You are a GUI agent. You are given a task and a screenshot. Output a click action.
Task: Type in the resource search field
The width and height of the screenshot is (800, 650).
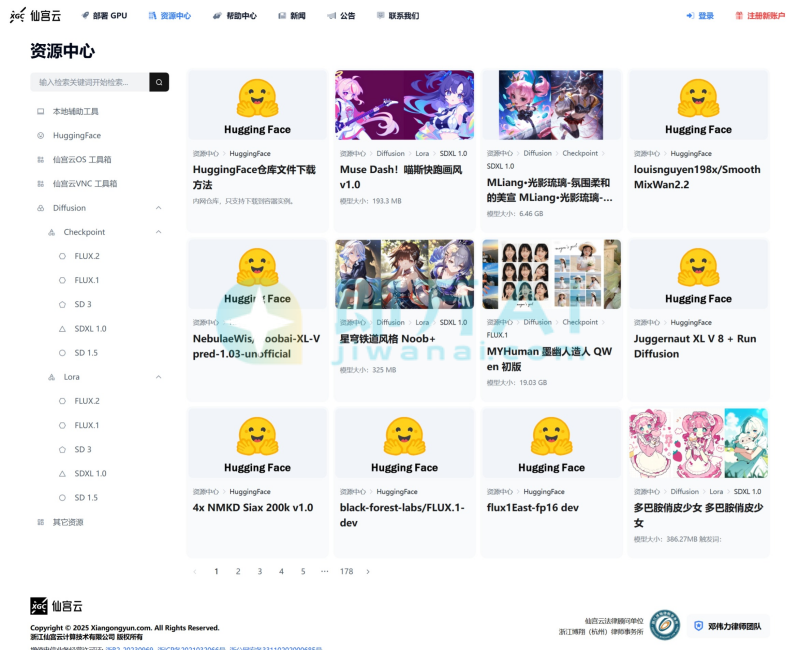(x=88, y=82)
